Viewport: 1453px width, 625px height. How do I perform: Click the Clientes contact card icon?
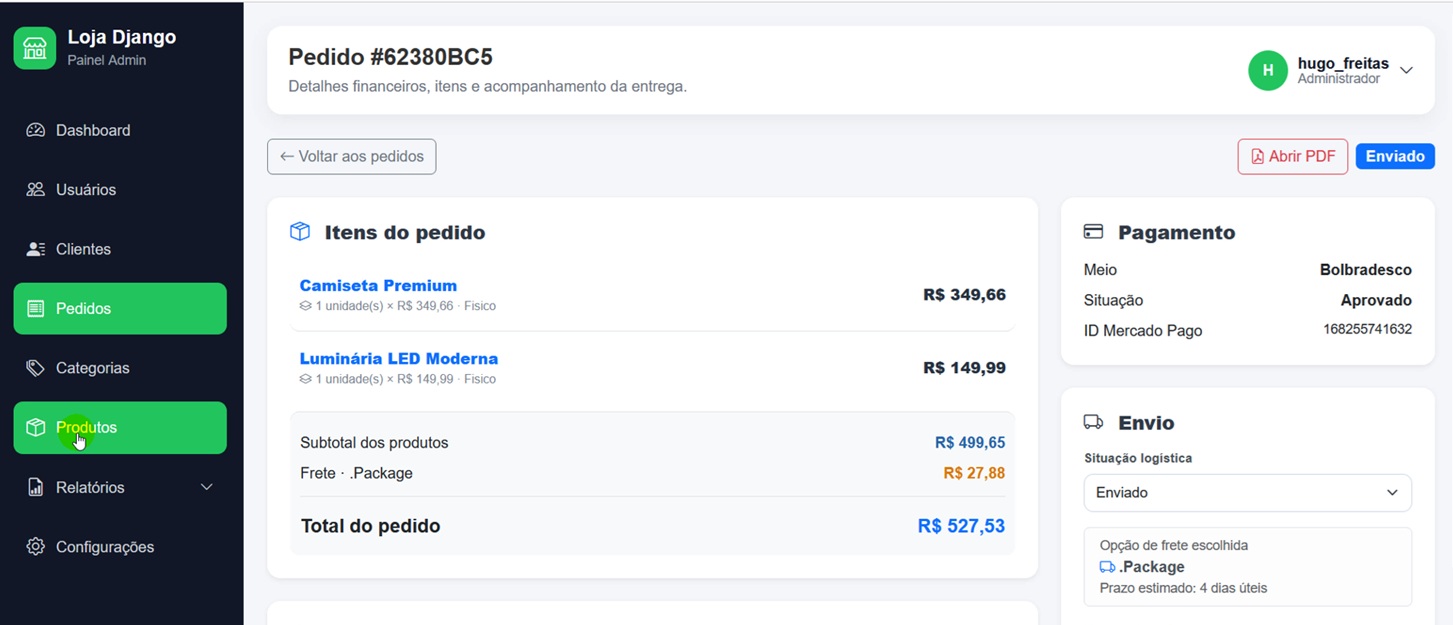tap(36, 249)
